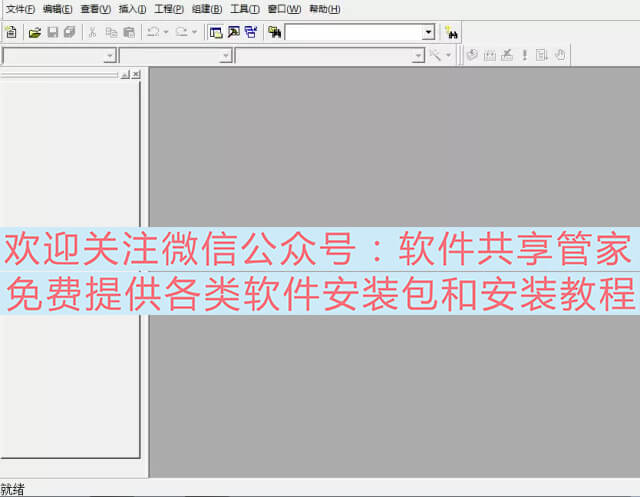Open the 工程(P) menu
640x497 pixels.
click(x=169, y=9)
